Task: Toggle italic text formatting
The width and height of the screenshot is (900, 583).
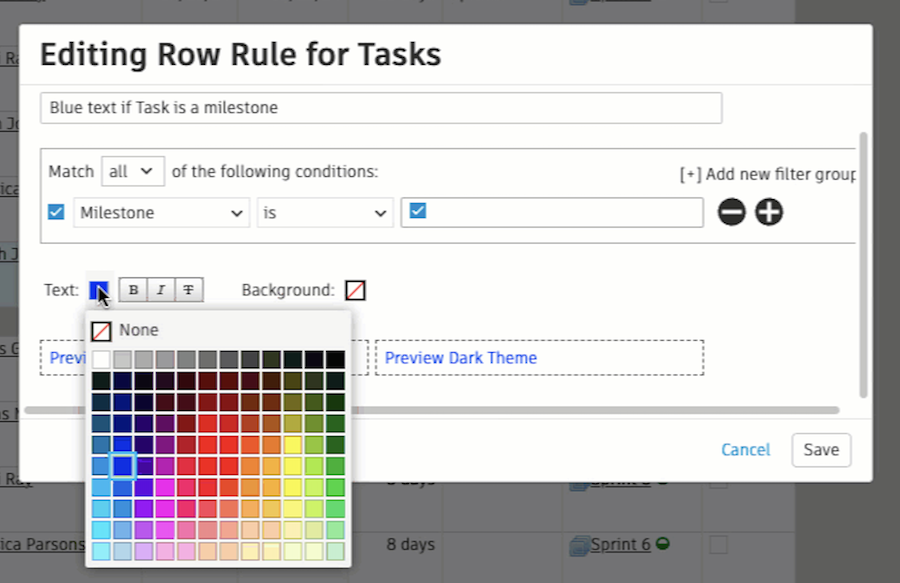Action: pos(160,290)
